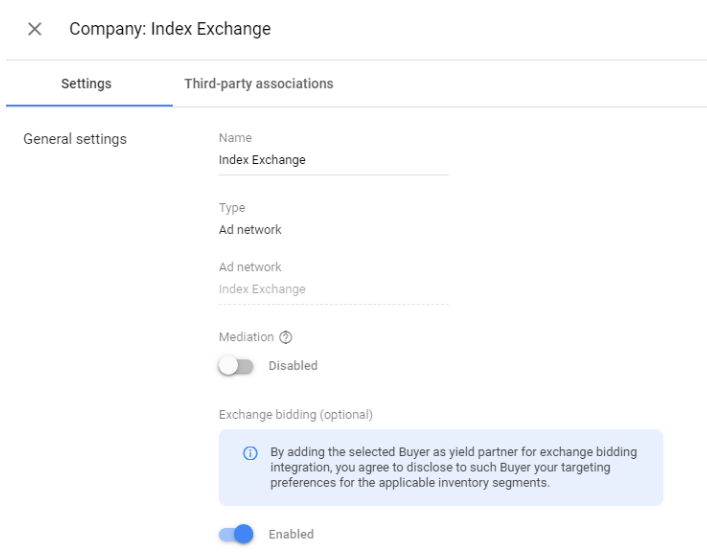Enable the Mediation toggle switch

pyautogui.click(x=236, y=366)
